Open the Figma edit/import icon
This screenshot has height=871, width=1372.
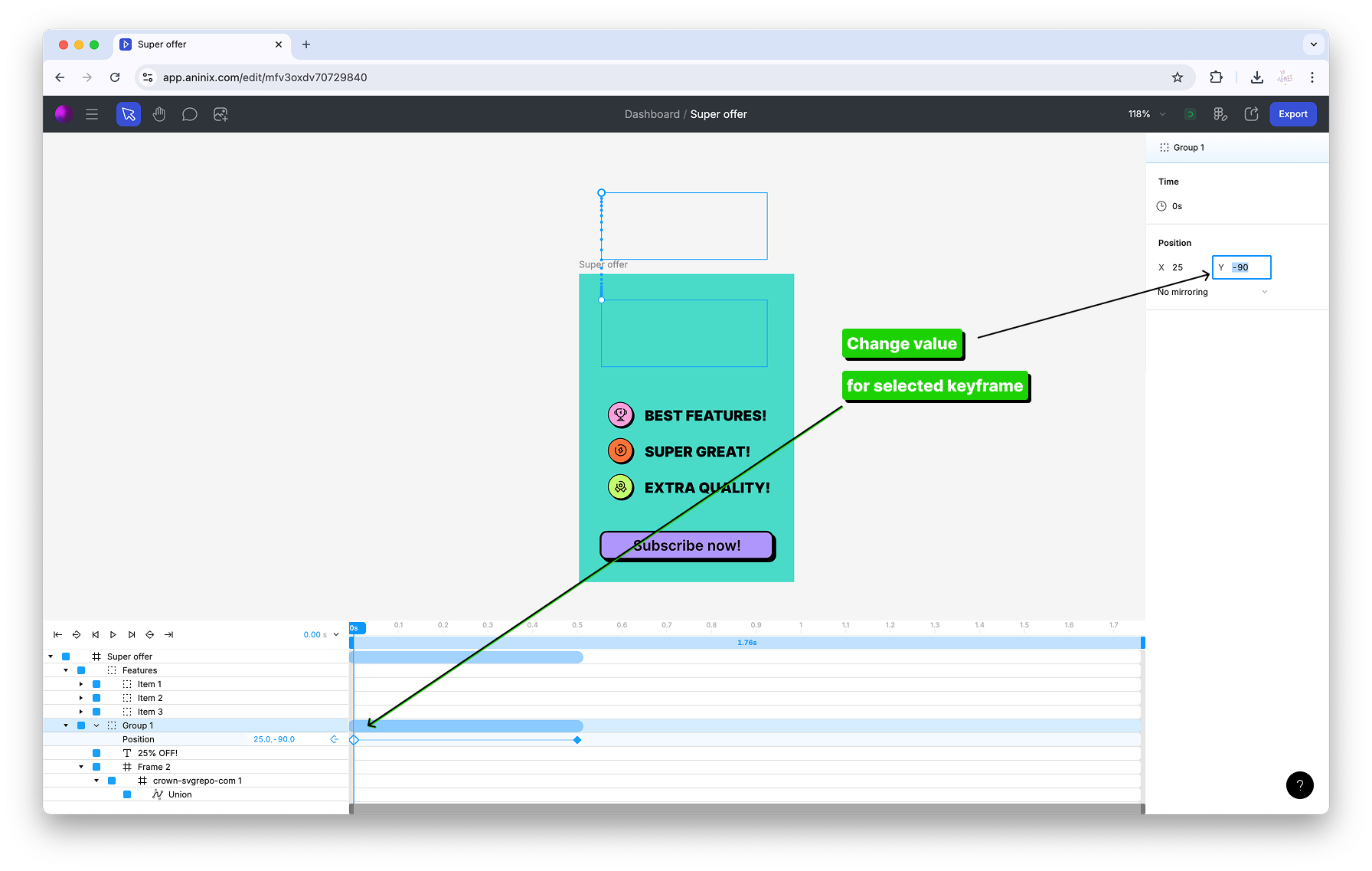point(1220,114)
